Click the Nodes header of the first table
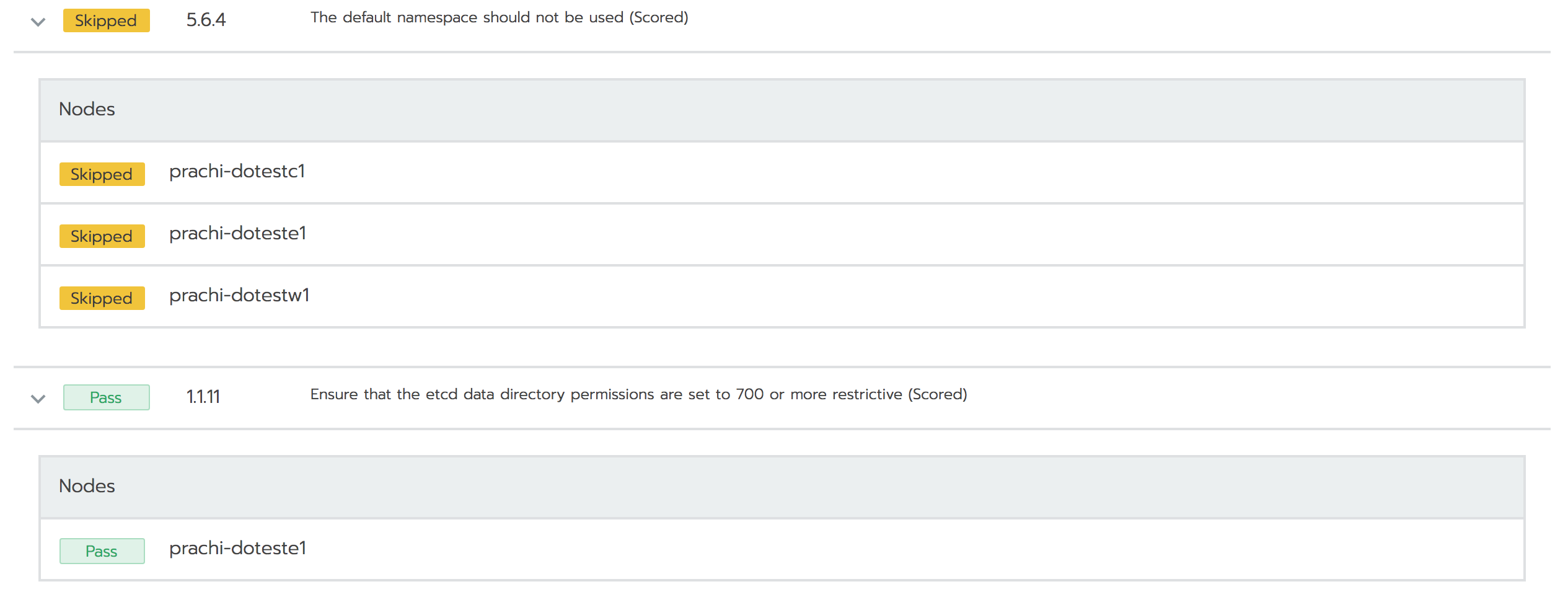Screen dimensions: 1568x610 [87, 109]
